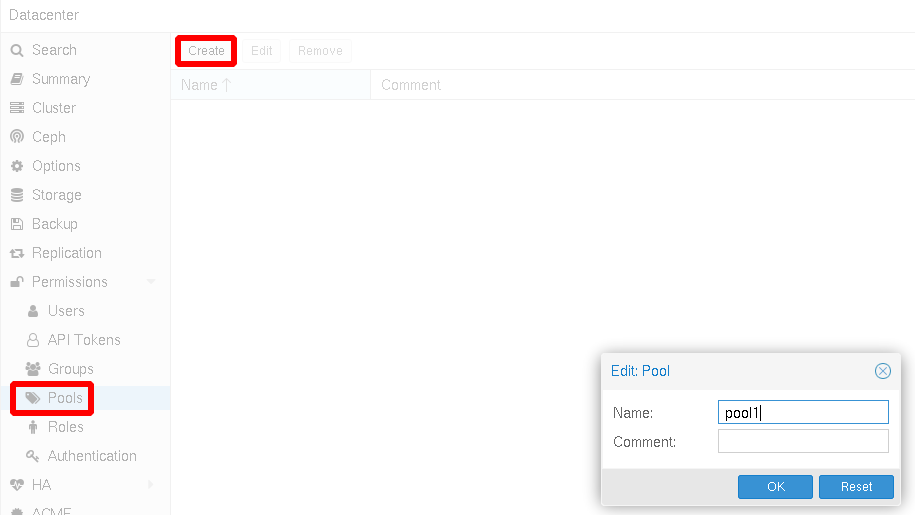Click the Storage database icon

click(x=17, y=195)
